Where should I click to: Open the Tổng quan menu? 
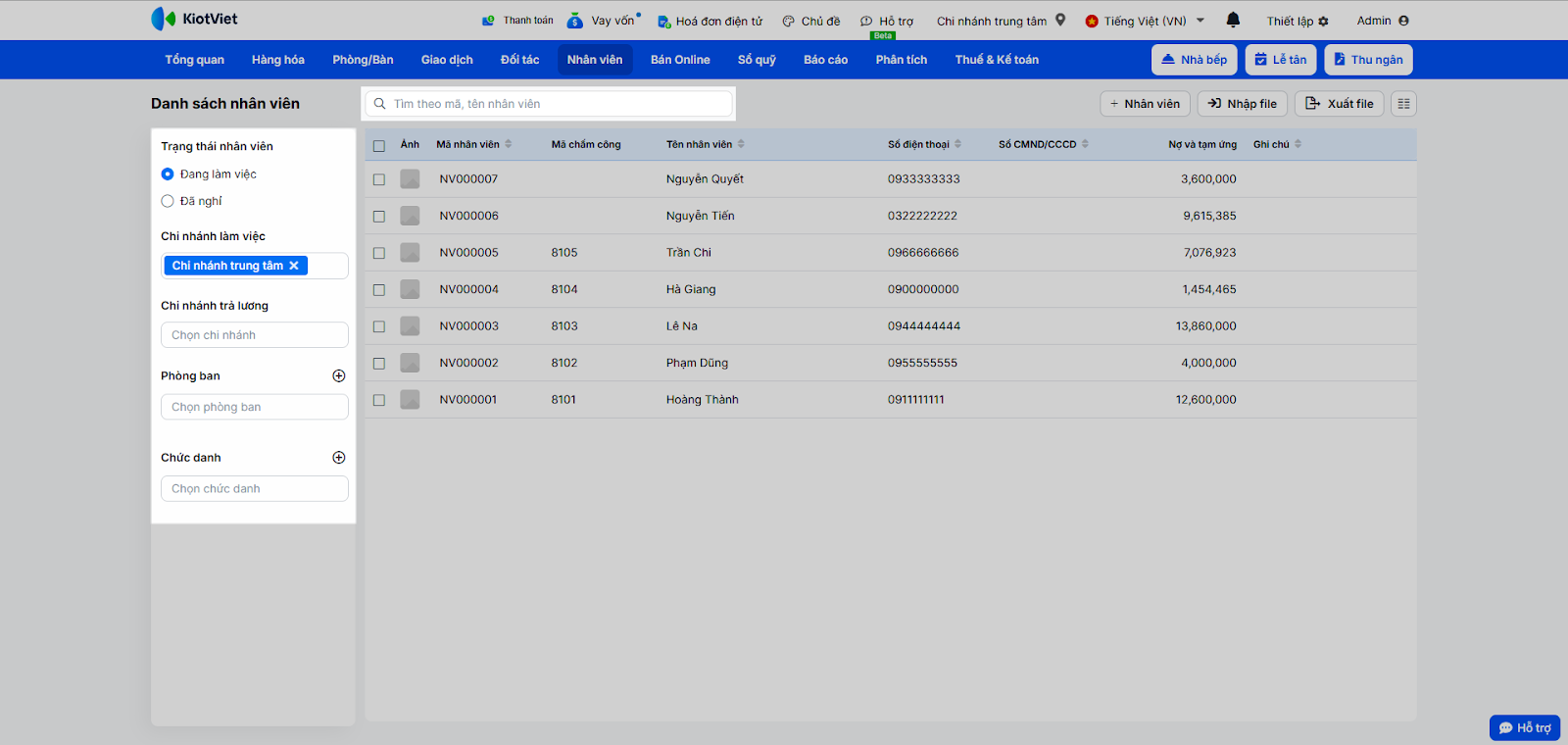tap(195, 60)
